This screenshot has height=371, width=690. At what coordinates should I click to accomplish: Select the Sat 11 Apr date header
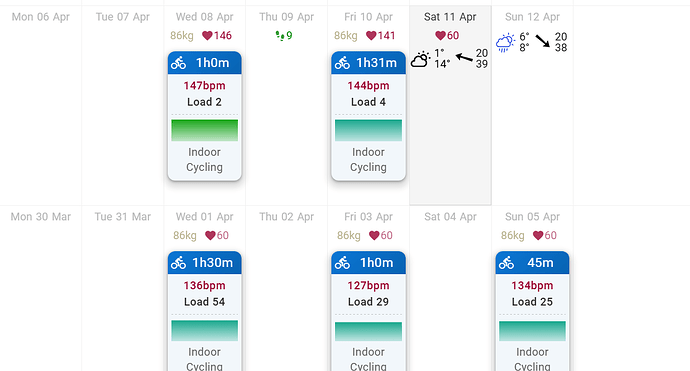click(450, 17)
